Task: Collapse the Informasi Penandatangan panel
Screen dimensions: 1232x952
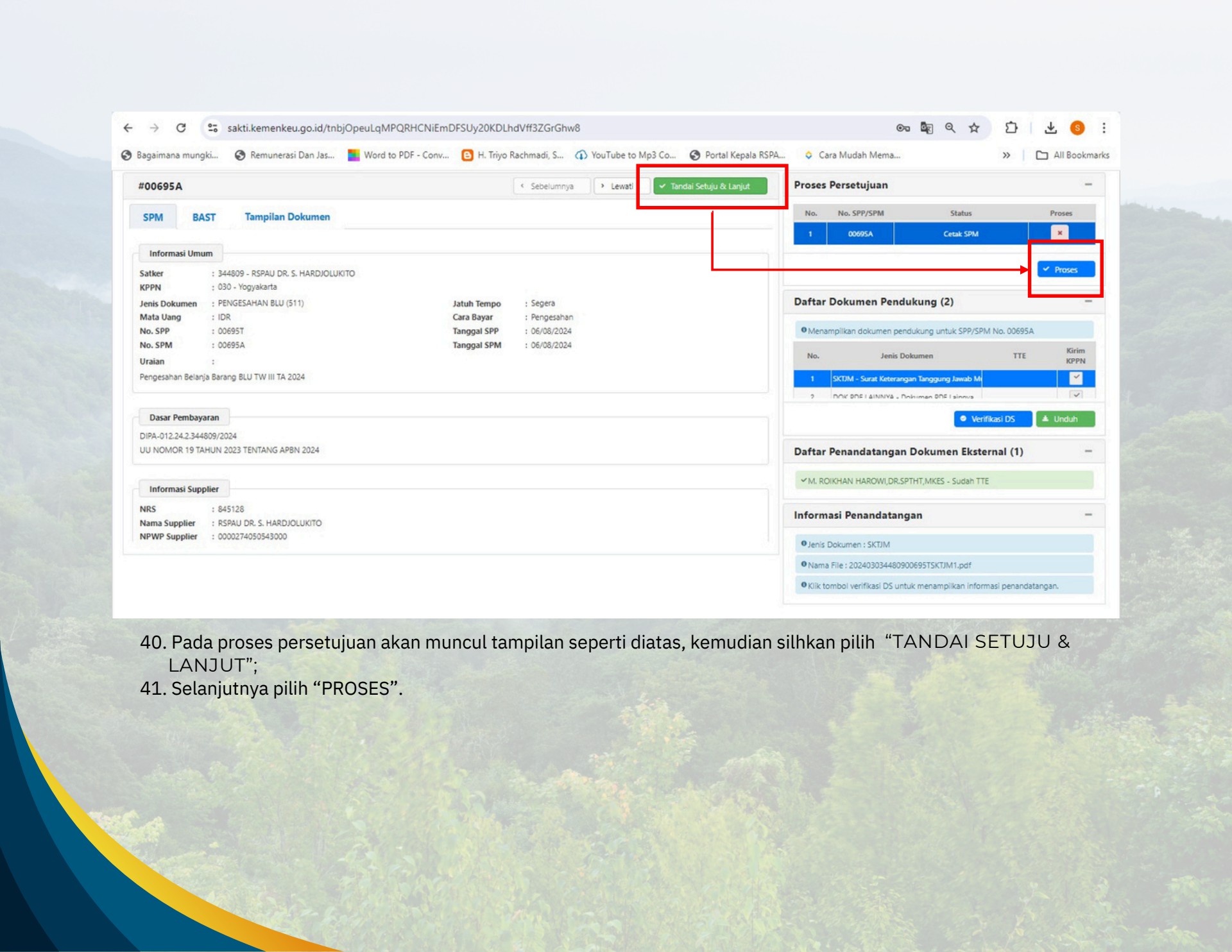Action: 1088,515
